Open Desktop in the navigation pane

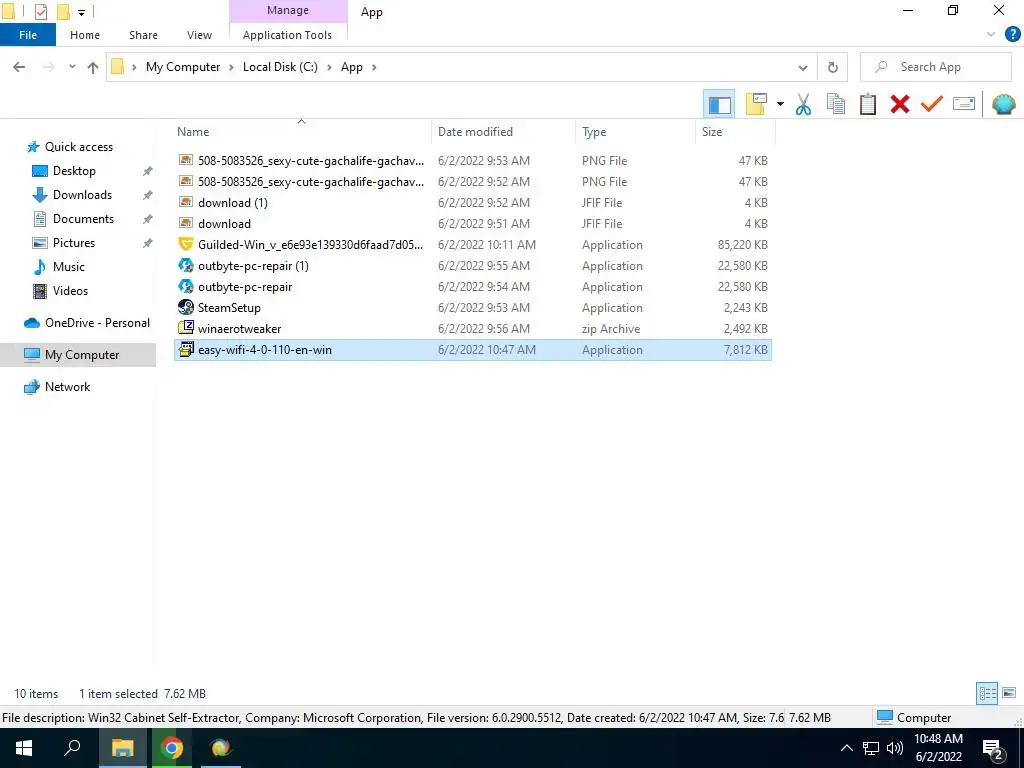(74, 171)
